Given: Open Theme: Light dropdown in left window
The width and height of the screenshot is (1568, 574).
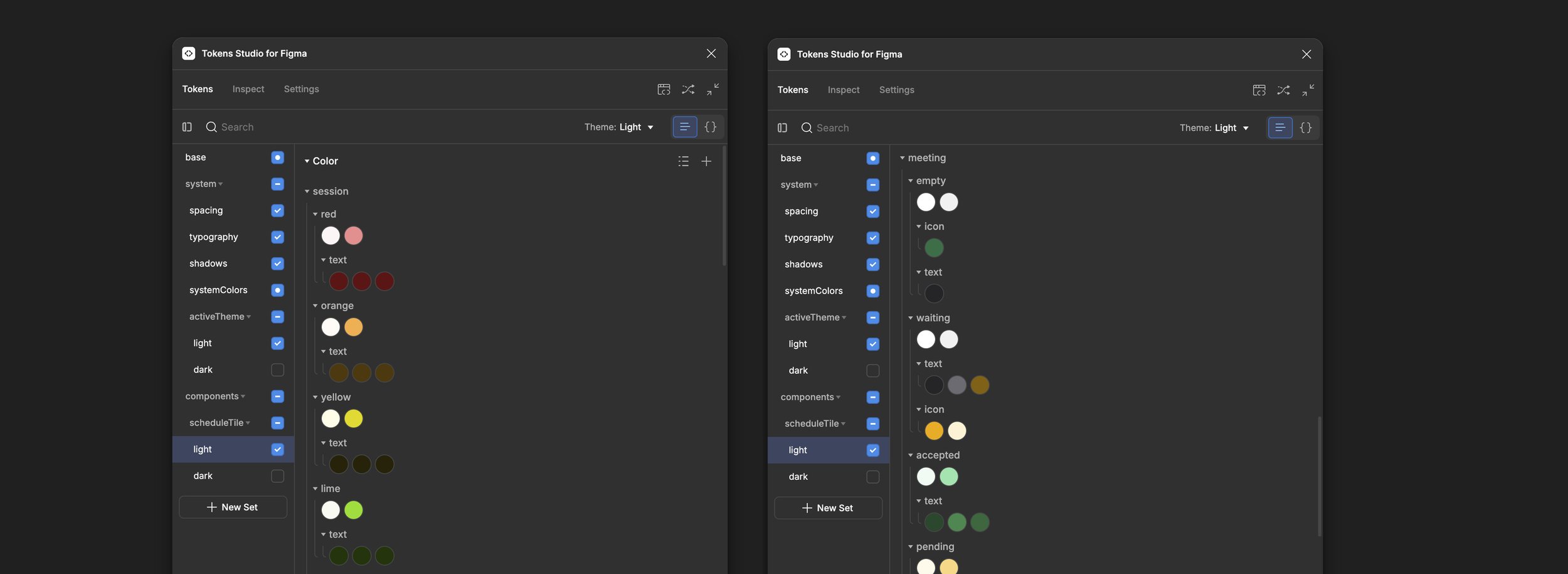Looking at the screenshot, I should tap(619, 127).
